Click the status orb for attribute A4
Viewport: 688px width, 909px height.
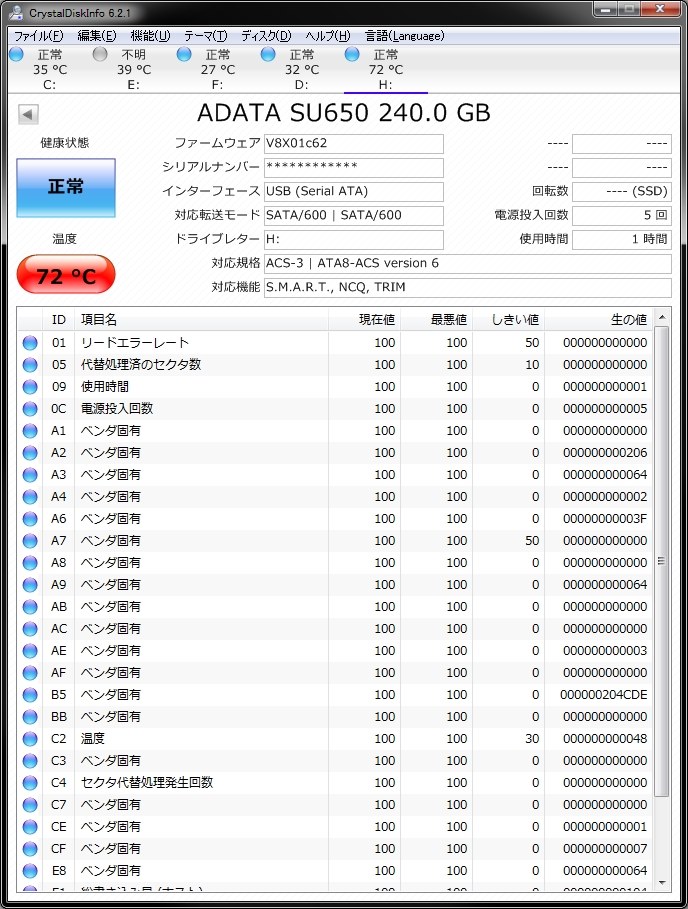(30, 497)
